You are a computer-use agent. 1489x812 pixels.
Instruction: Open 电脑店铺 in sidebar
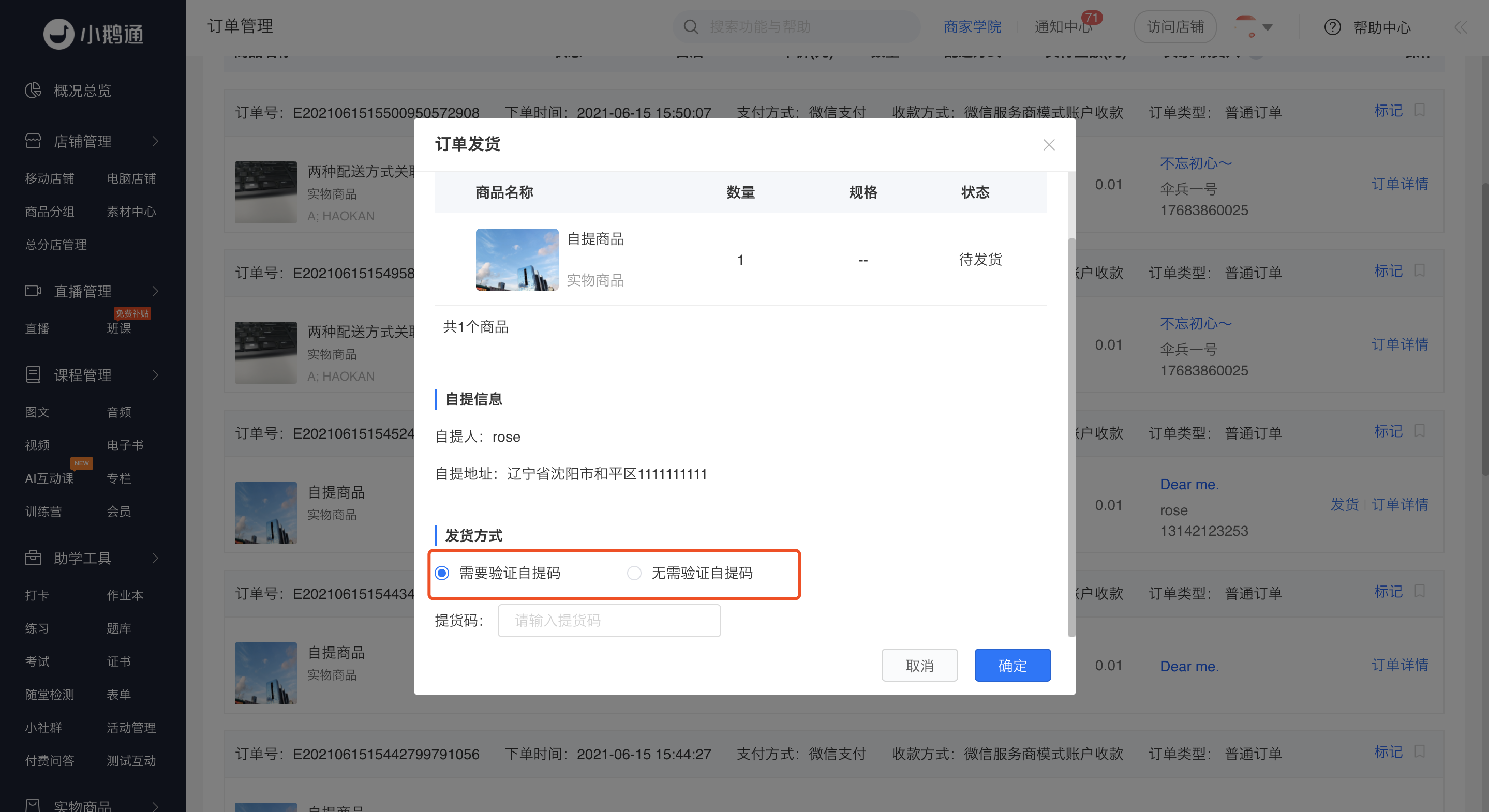[131, 178]
